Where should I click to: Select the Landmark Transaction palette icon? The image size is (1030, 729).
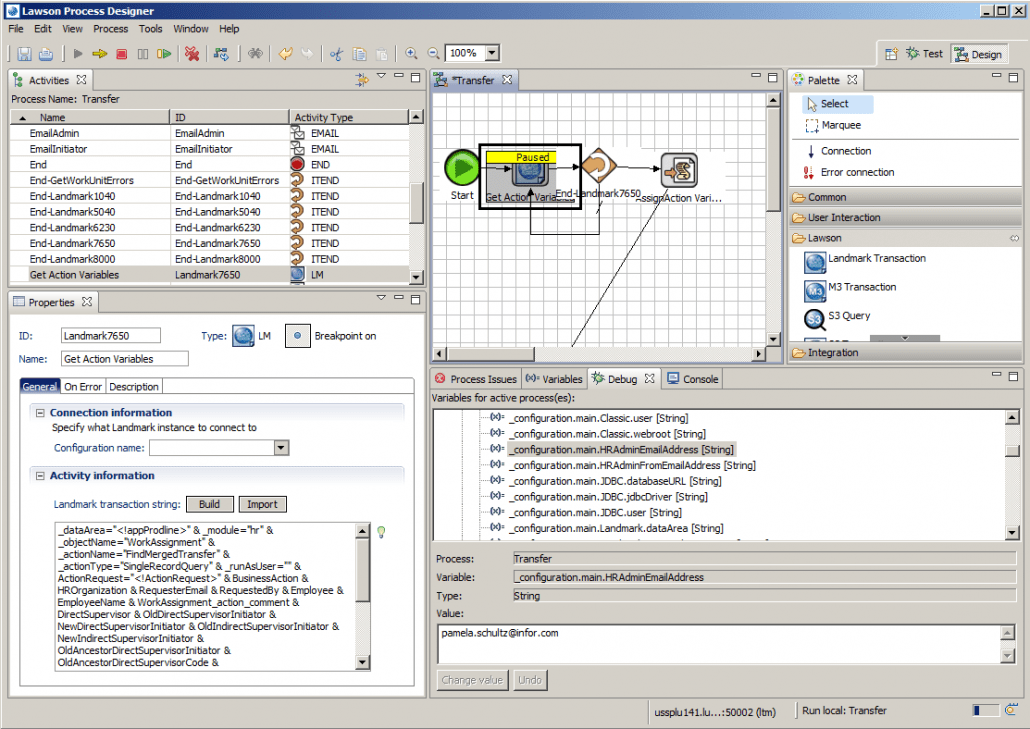point(815,263)
